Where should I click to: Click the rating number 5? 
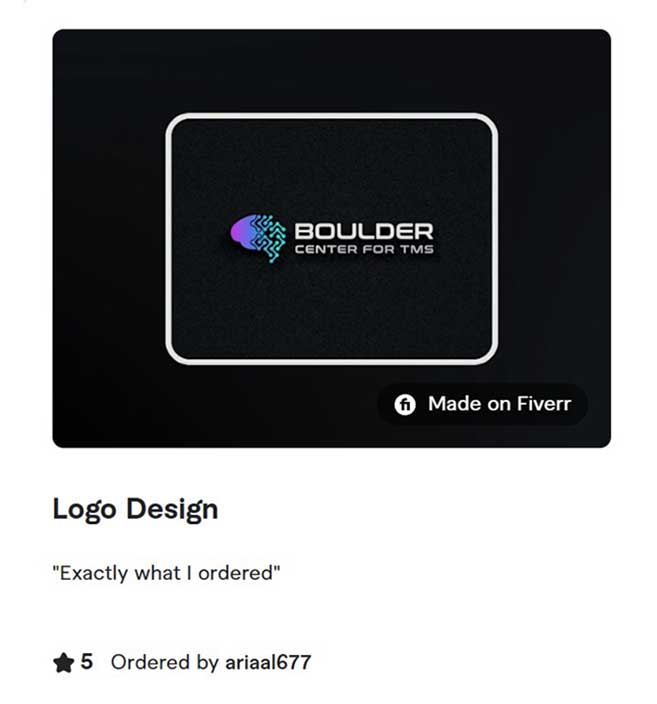click(x=87, y=662)
